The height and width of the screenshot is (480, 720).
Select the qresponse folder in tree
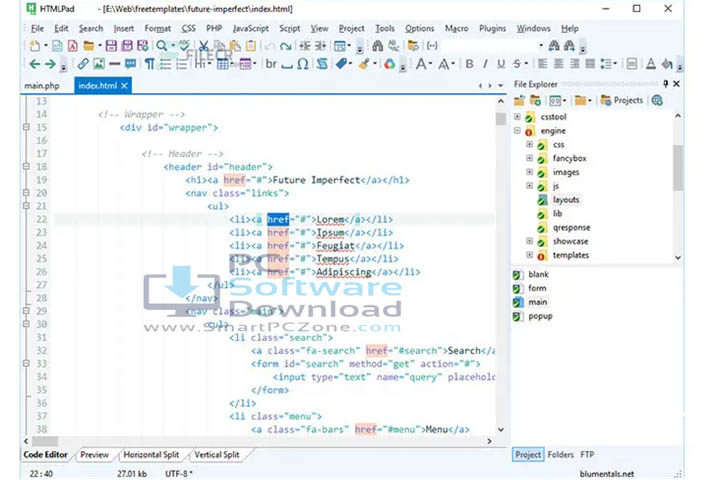click(571, 227)
